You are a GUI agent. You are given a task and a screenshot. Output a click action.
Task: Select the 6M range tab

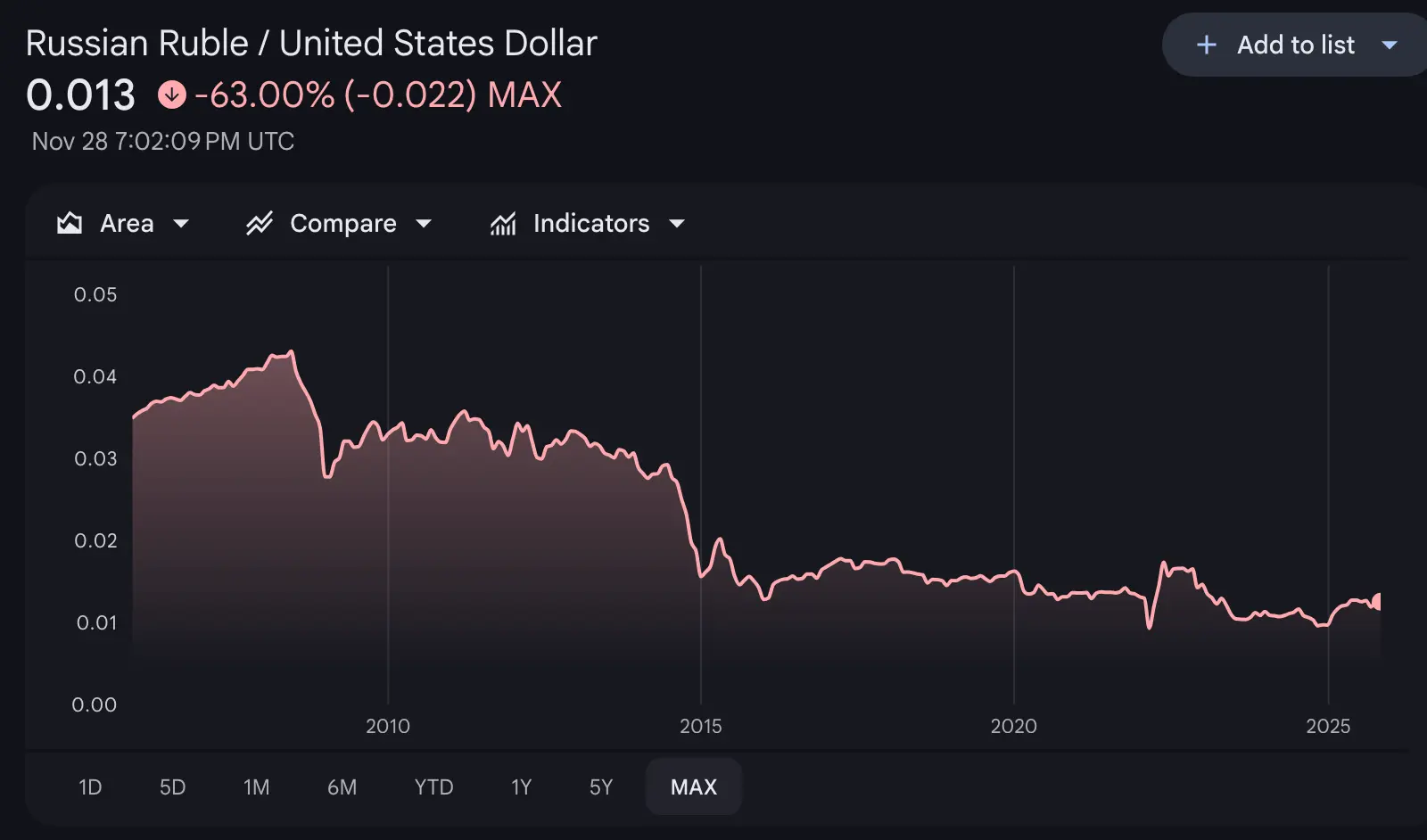pyautogui.click(x=342, y=786)
